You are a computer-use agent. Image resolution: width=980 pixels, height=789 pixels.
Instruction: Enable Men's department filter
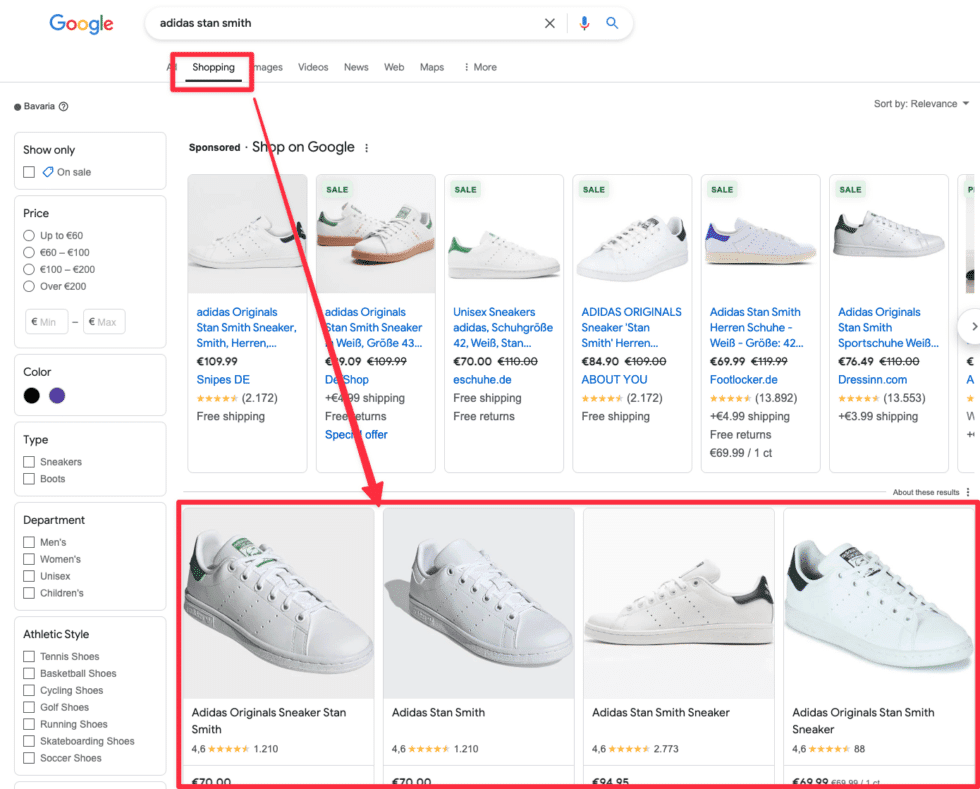[29, 542]
